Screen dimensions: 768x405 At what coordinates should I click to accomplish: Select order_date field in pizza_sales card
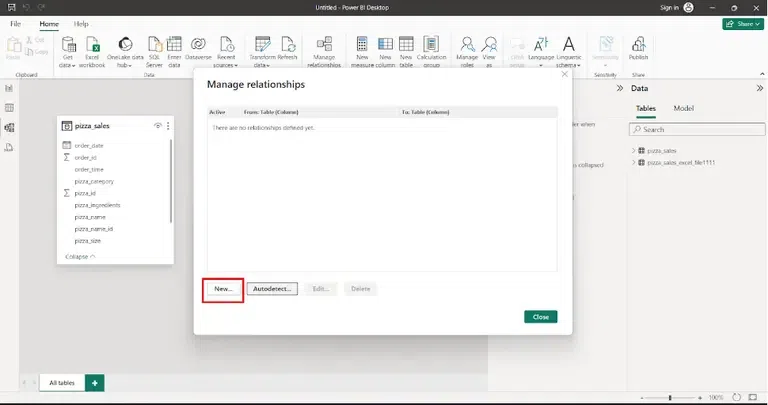tap(89, 145)
